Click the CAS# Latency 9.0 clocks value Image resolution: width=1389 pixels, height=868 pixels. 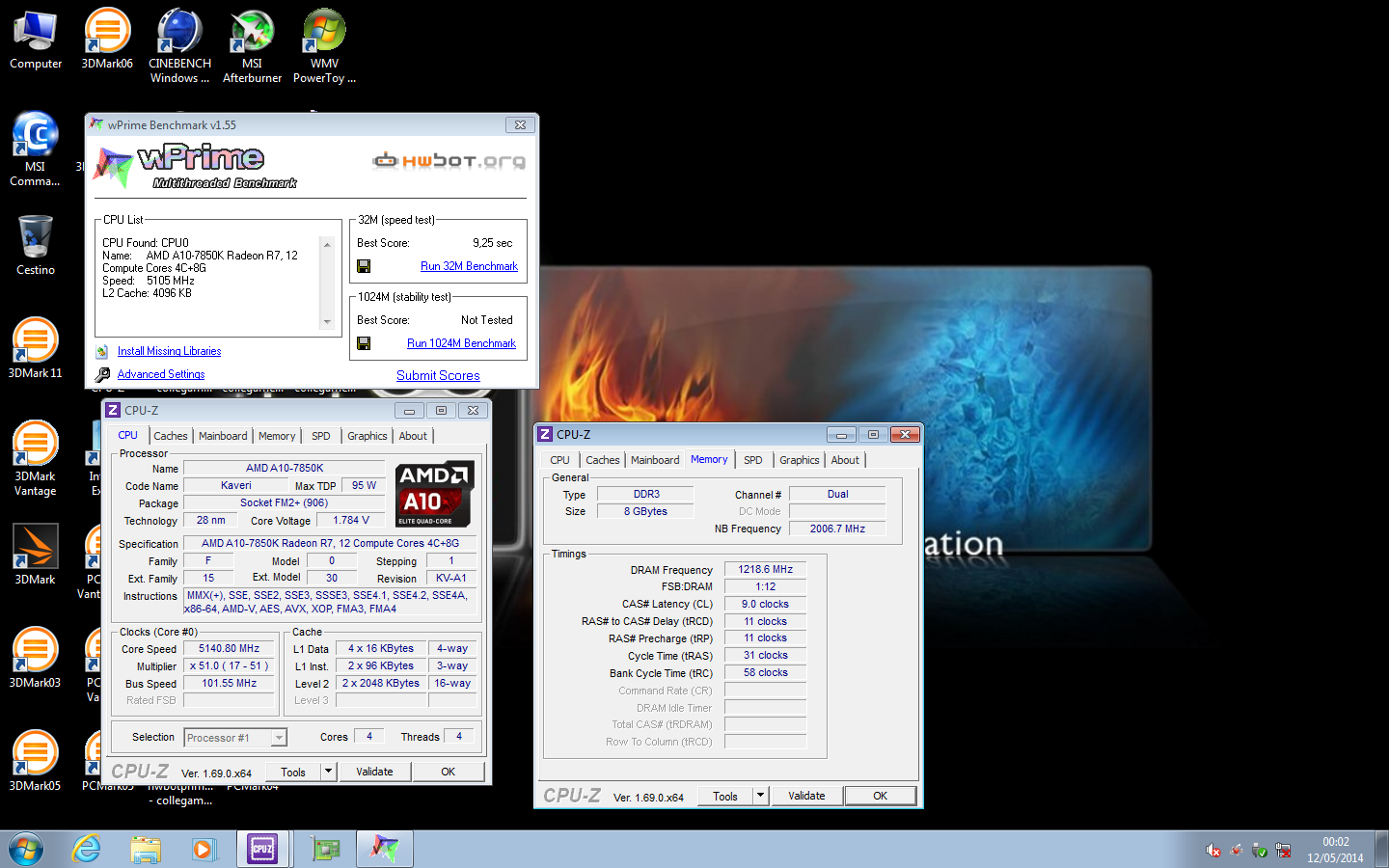(x=765, y=604)
